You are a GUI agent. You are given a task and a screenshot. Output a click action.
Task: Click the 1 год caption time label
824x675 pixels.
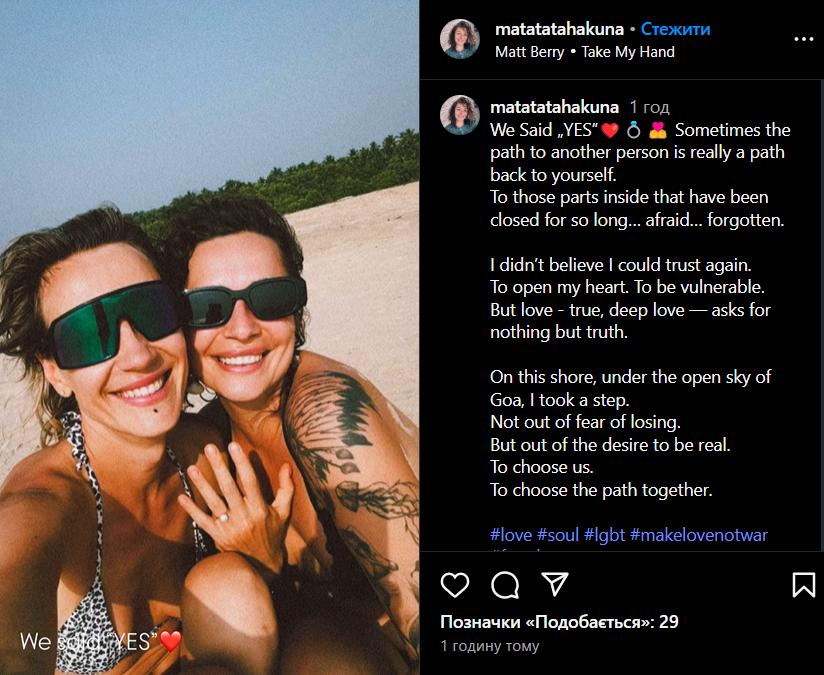[650, 108]
